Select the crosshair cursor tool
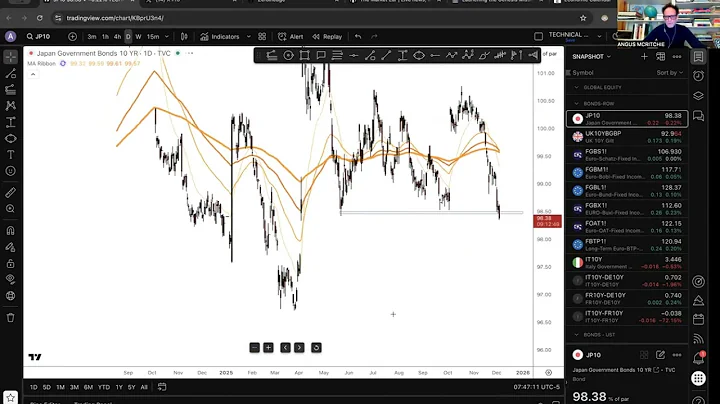The image size is (720, 404). [x=11, y=57]
